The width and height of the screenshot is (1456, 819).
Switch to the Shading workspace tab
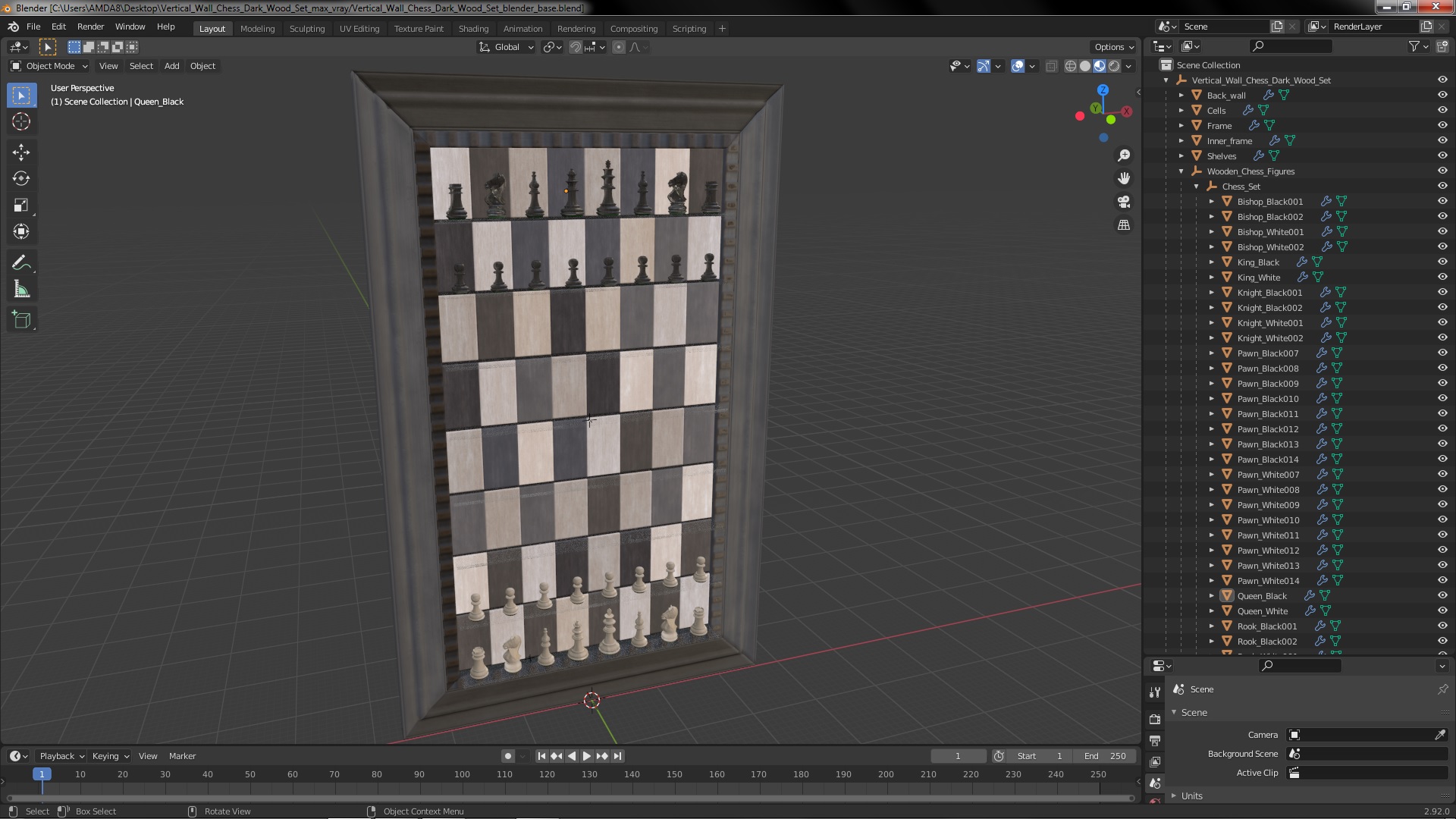click(473, 29)
